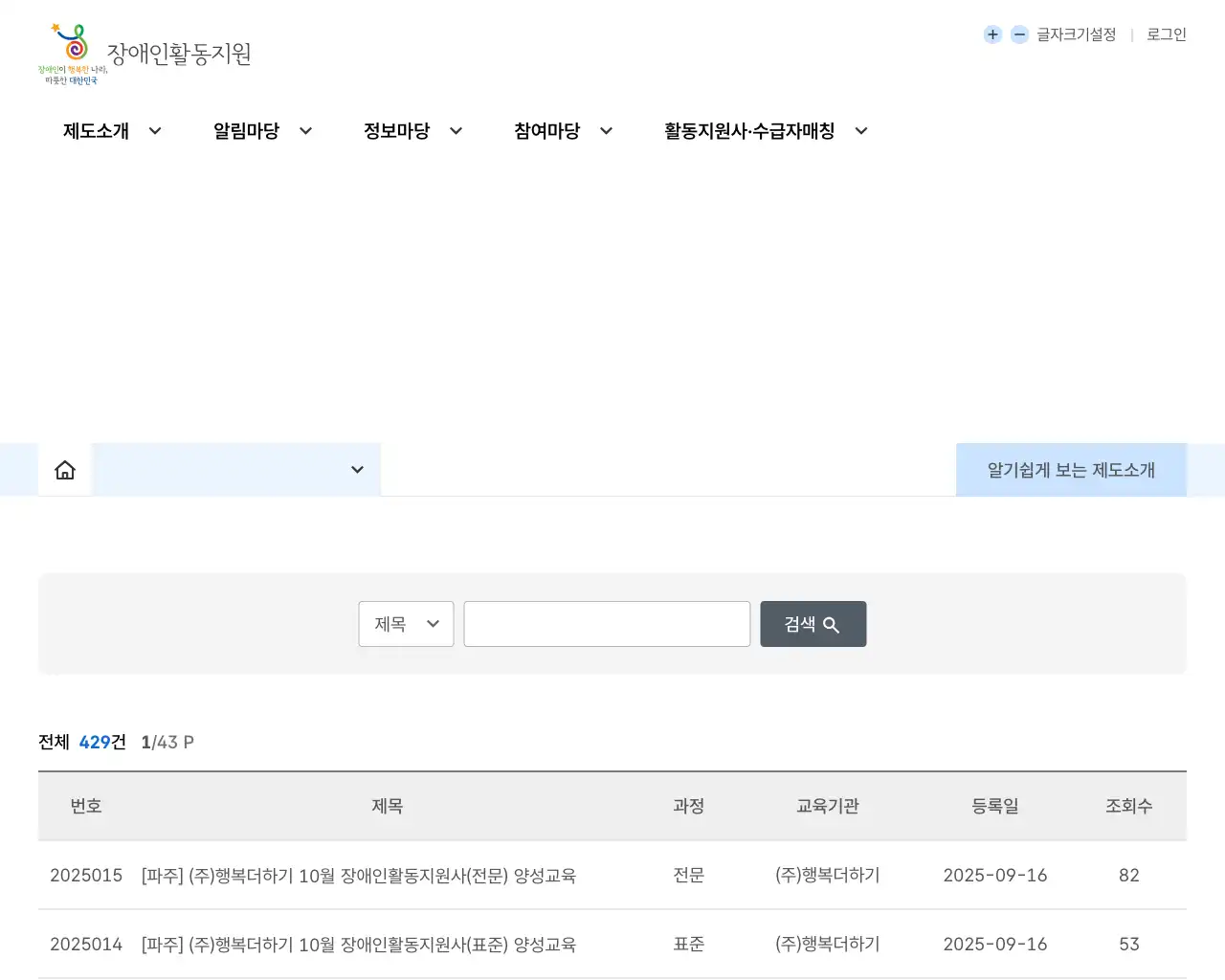The image size is (1225, 980).
Task: Open the 파주 표준 양성교육 post 2025014
Action: (359, 945)
